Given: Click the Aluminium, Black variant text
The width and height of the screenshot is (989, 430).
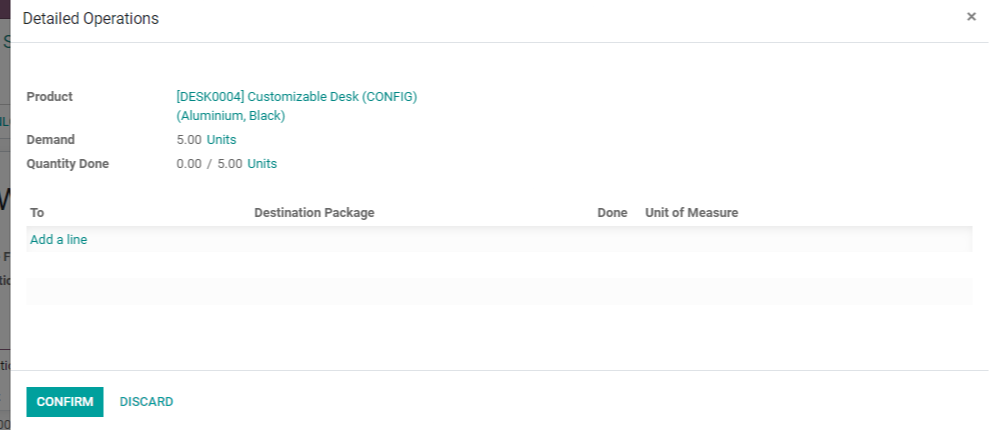Looking at the screenshot, I should pos(231,116).
